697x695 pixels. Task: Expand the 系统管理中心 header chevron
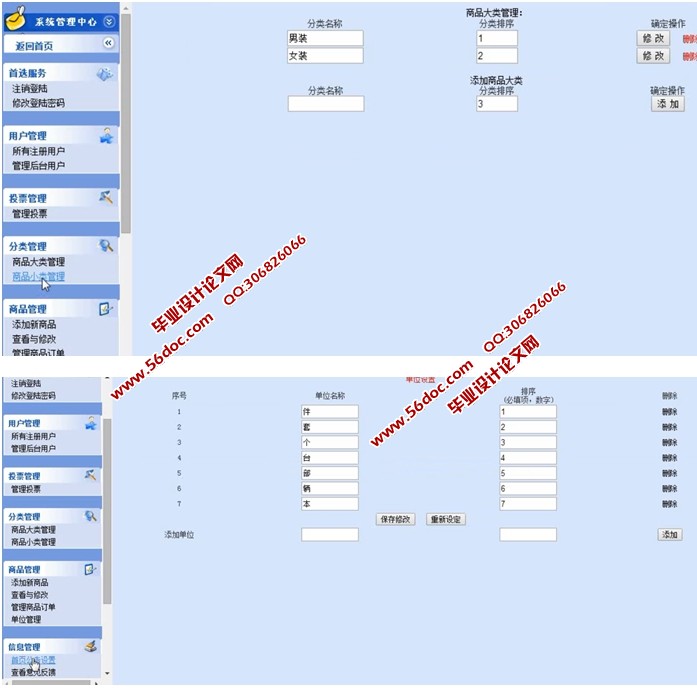[x=108, y=21]
